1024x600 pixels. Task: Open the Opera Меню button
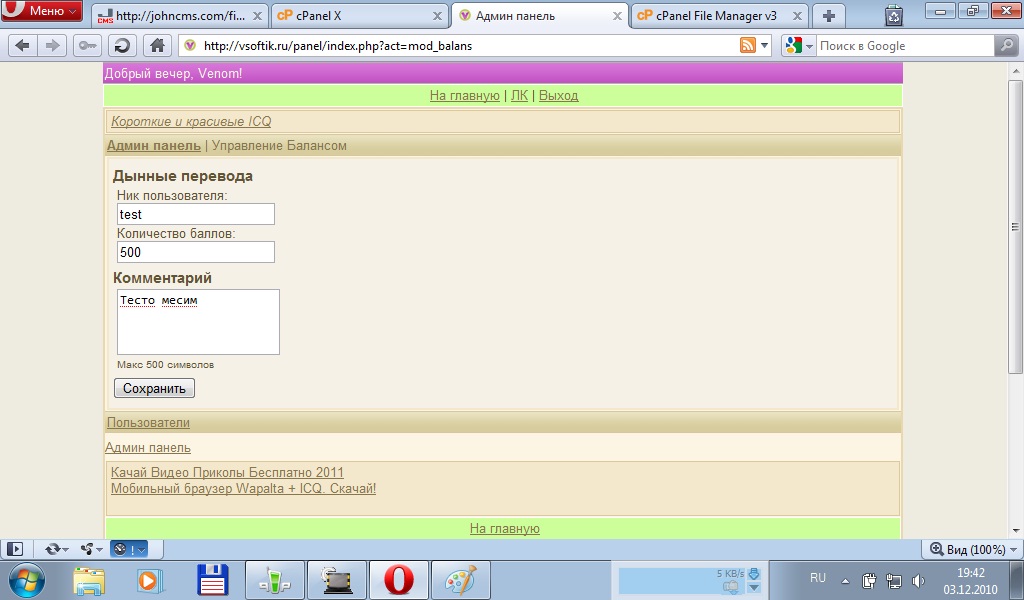42,10
